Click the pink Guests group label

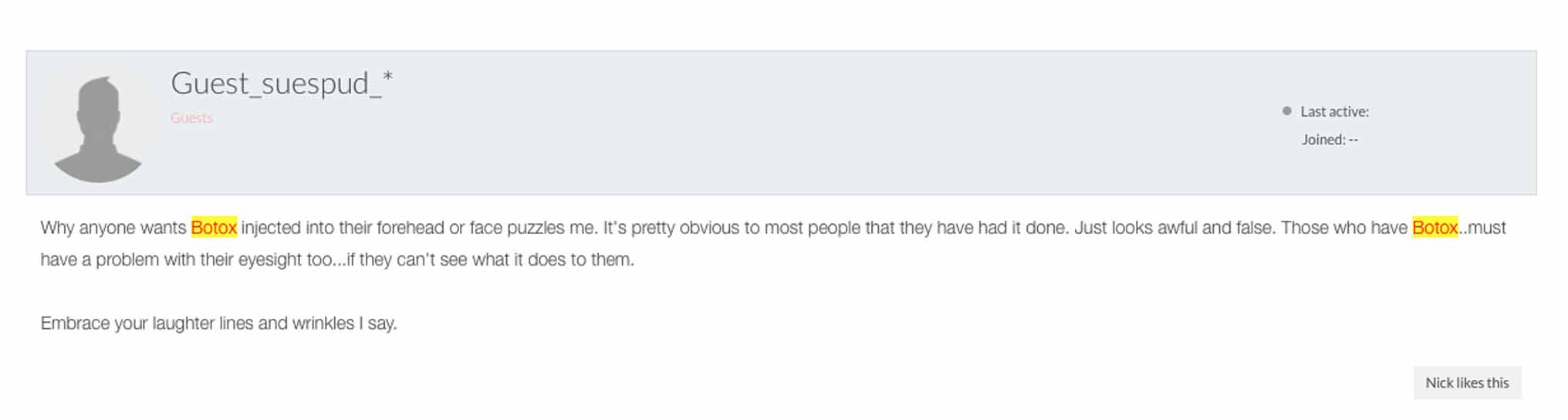tap(191, 118)
